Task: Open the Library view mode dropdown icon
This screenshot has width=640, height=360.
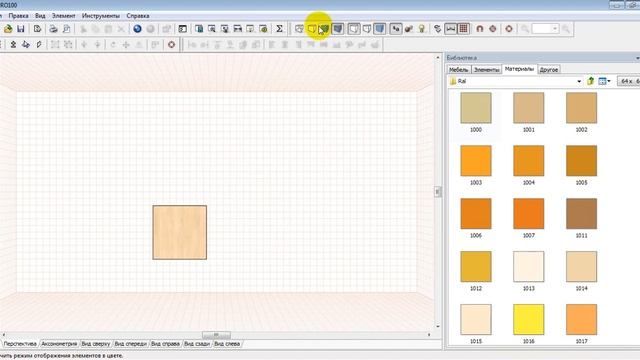Action: click(604, 81)
